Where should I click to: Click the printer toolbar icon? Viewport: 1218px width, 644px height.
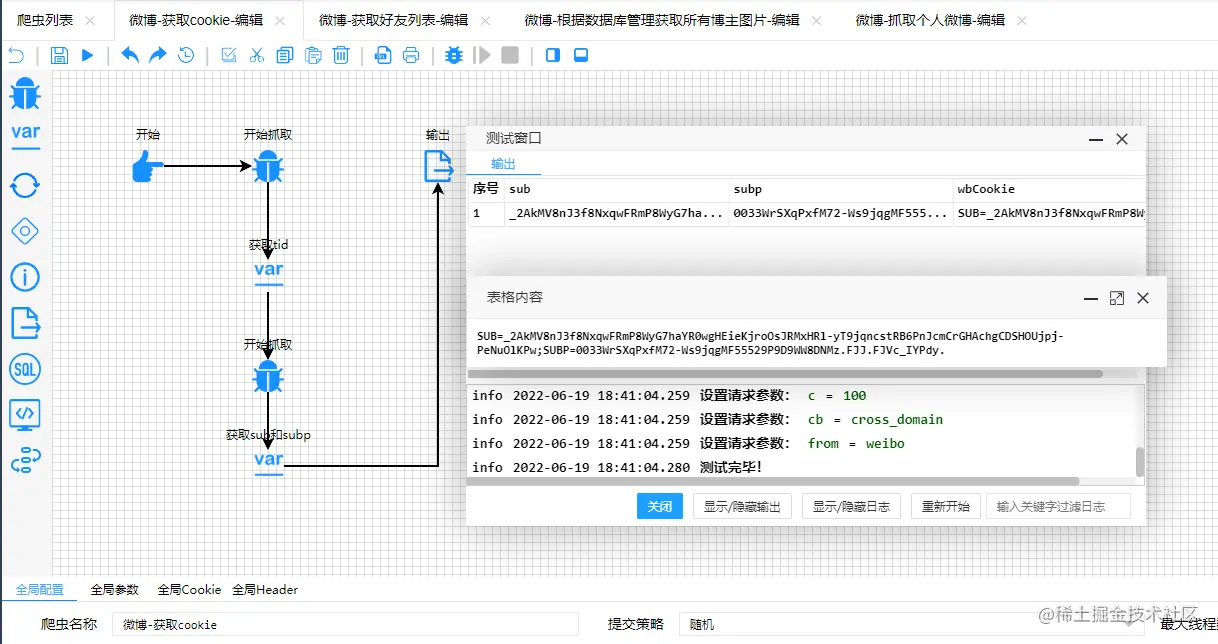coord(411,55)
